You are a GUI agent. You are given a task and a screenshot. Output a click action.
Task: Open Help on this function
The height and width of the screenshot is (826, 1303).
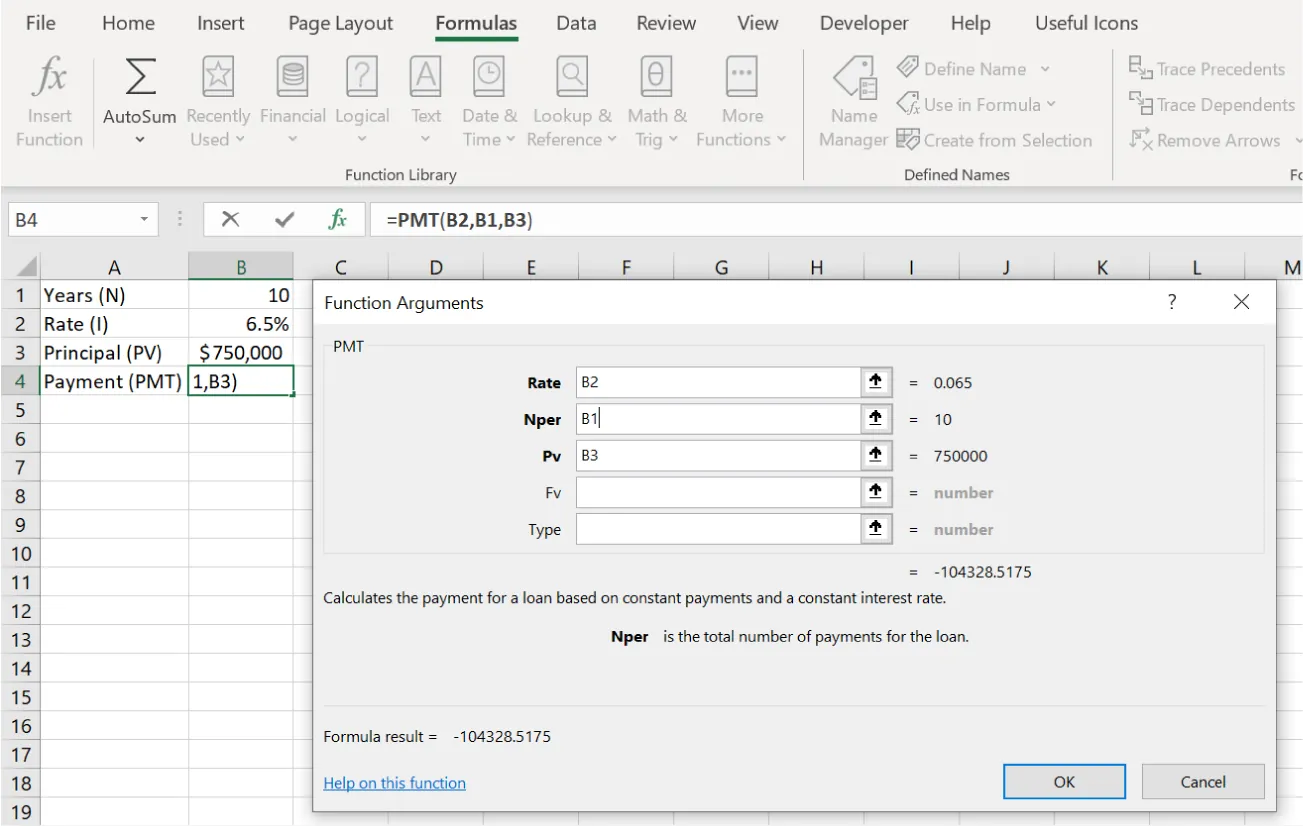(x=393, y=782)
